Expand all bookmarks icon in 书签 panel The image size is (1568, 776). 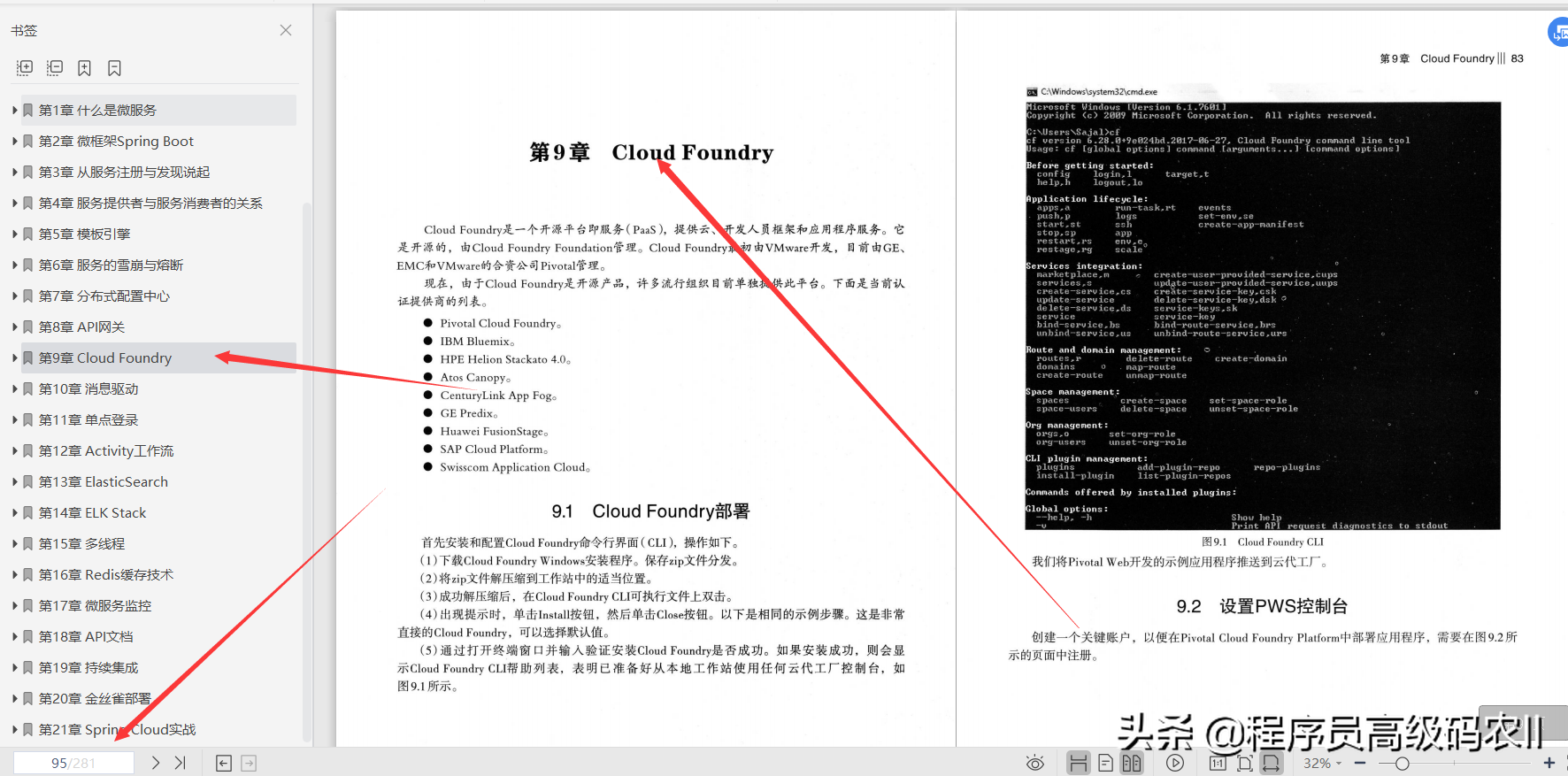point(25,68)
